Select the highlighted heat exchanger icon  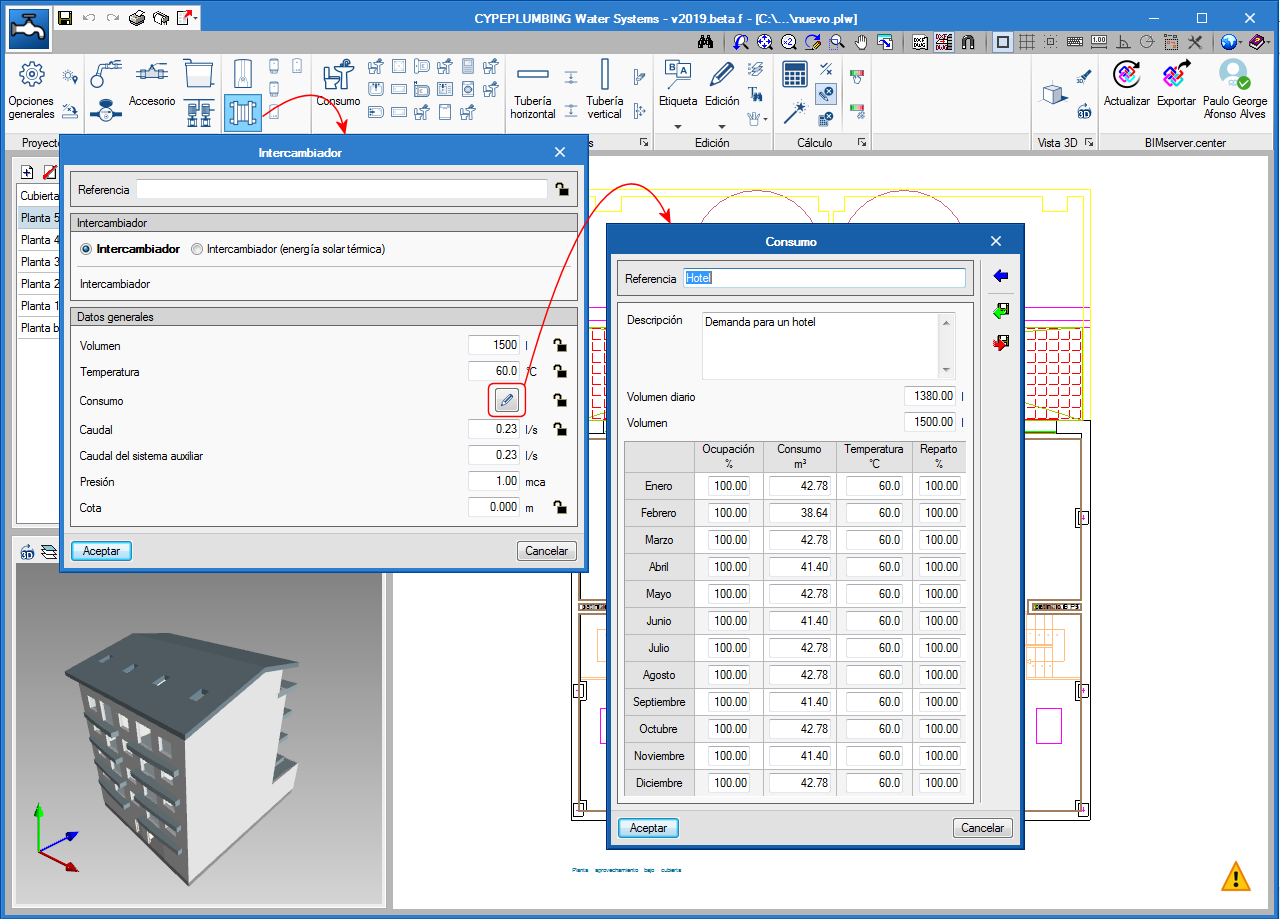[243, 113]
